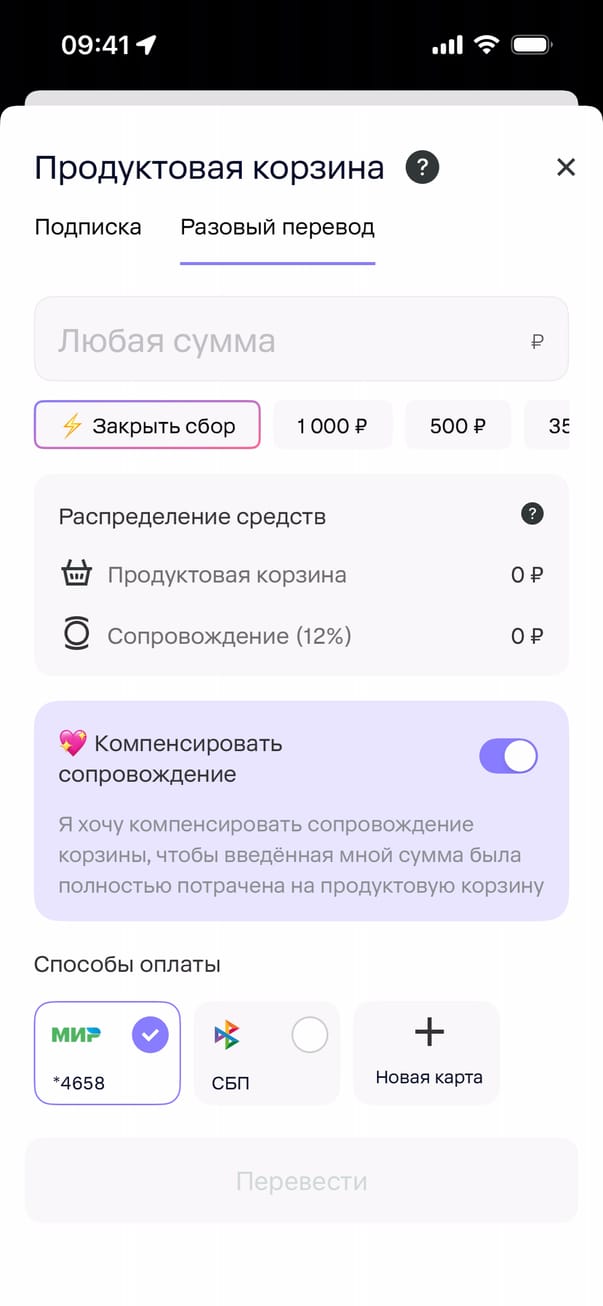
Task: Select the СБП payment radio button
Action: (x=309, y=1035)
